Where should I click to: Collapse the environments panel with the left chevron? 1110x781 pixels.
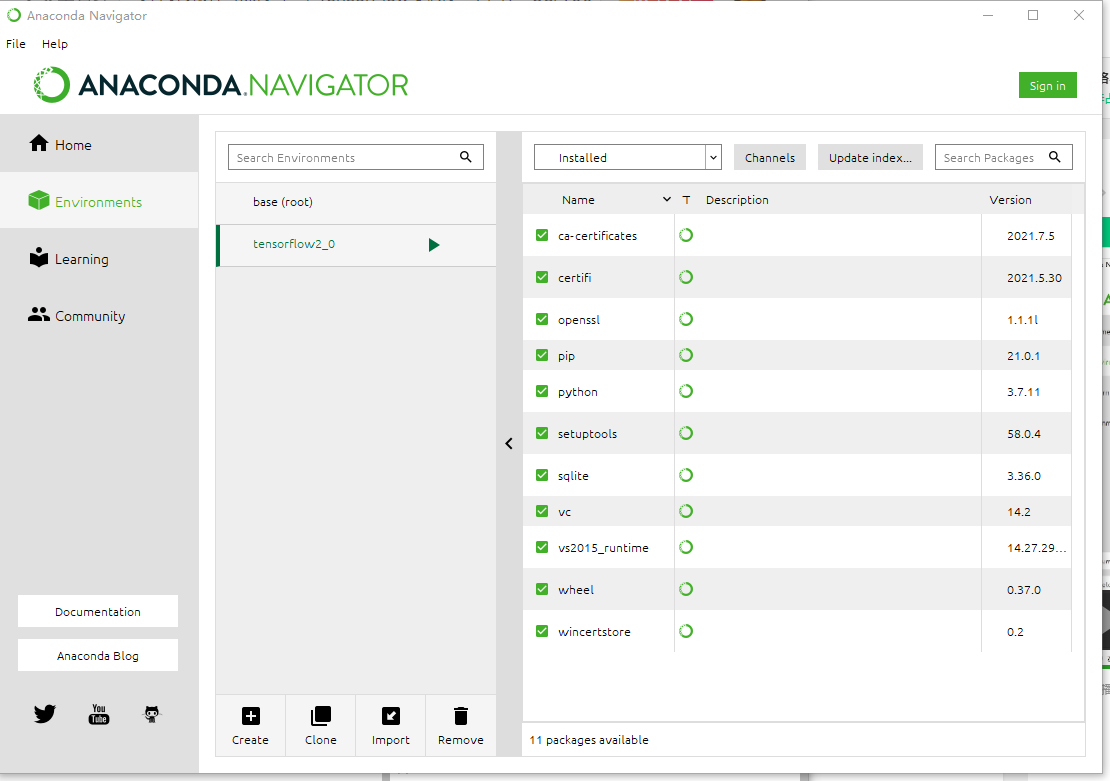coord(509,443)
